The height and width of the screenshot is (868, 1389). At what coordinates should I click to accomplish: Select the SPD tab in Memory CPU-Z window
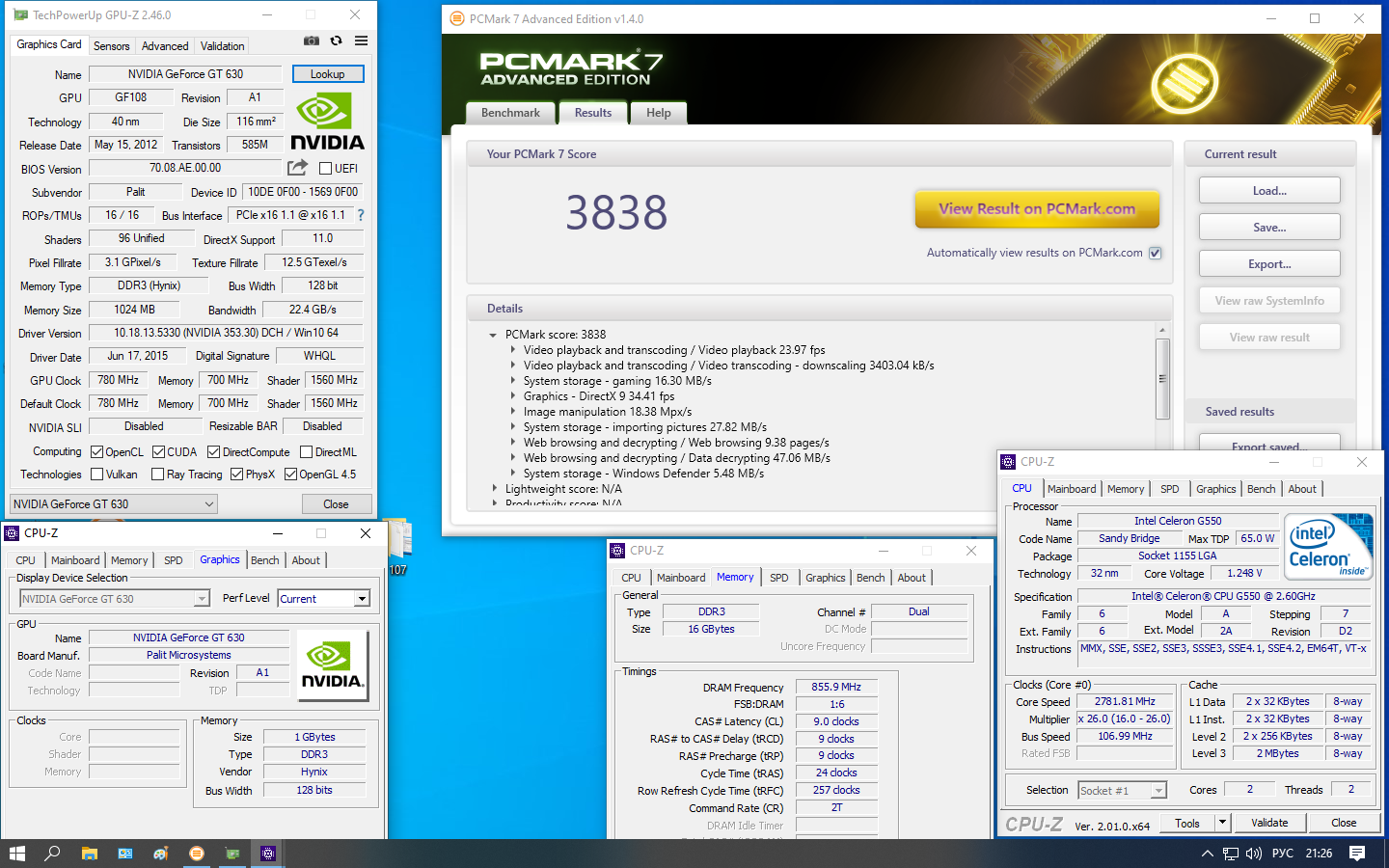pyautogui.click(x=779, y=578)
